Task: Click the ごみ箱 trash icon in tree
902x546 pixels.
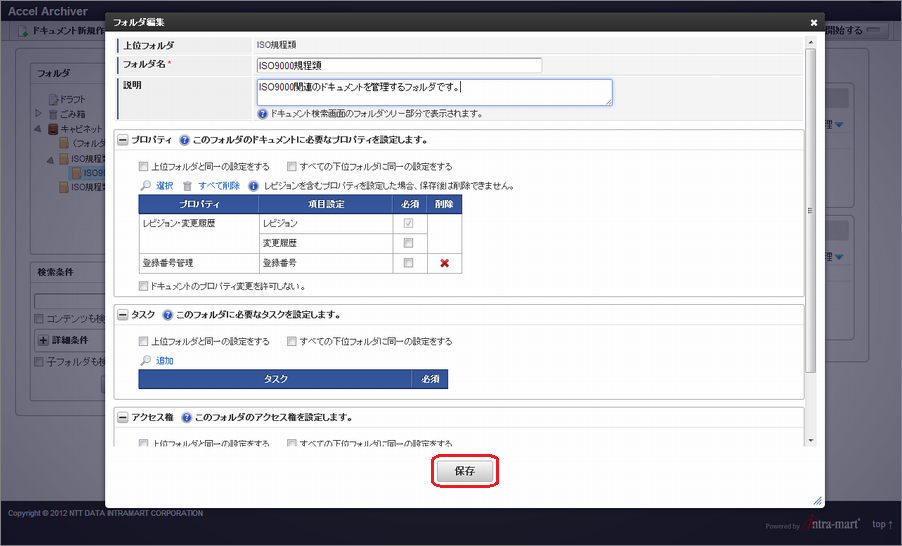Action: (x=53, y=114)
